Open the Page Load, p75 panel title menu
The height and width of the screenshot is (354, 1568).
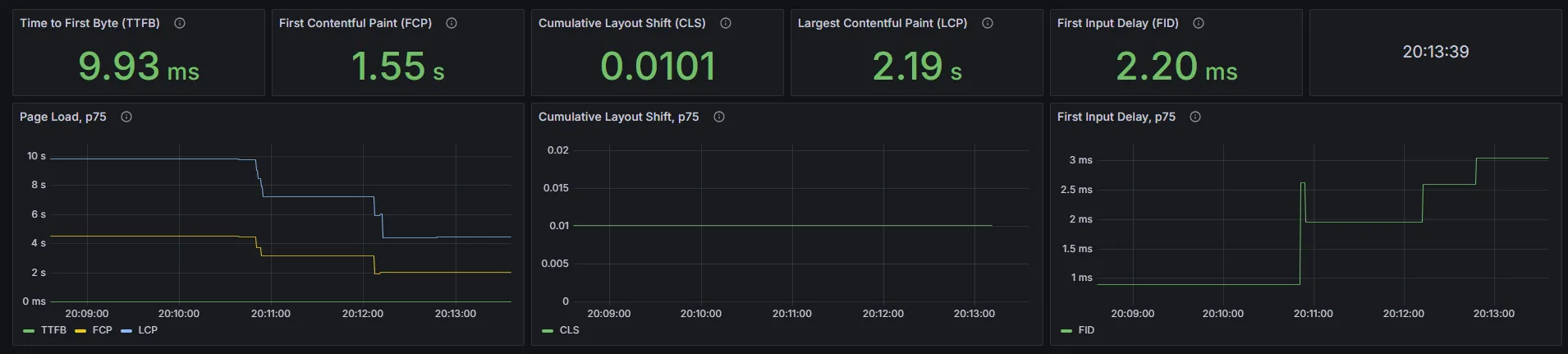(x=63, y=117)
